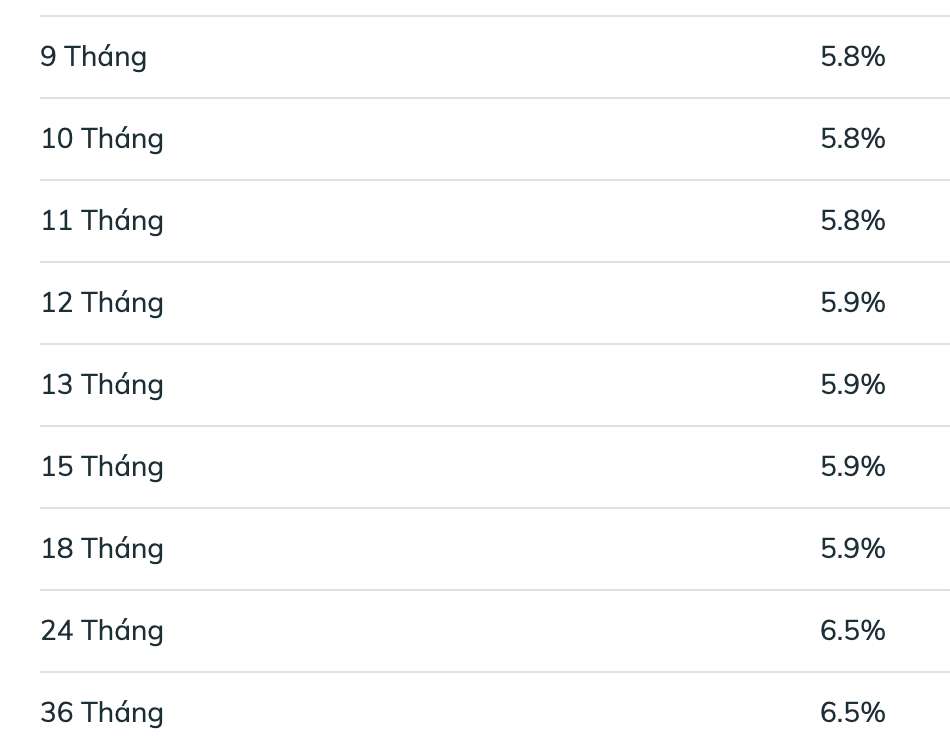
Task: Click the 36 Tháng term label
Action: [x=102, y=713]
